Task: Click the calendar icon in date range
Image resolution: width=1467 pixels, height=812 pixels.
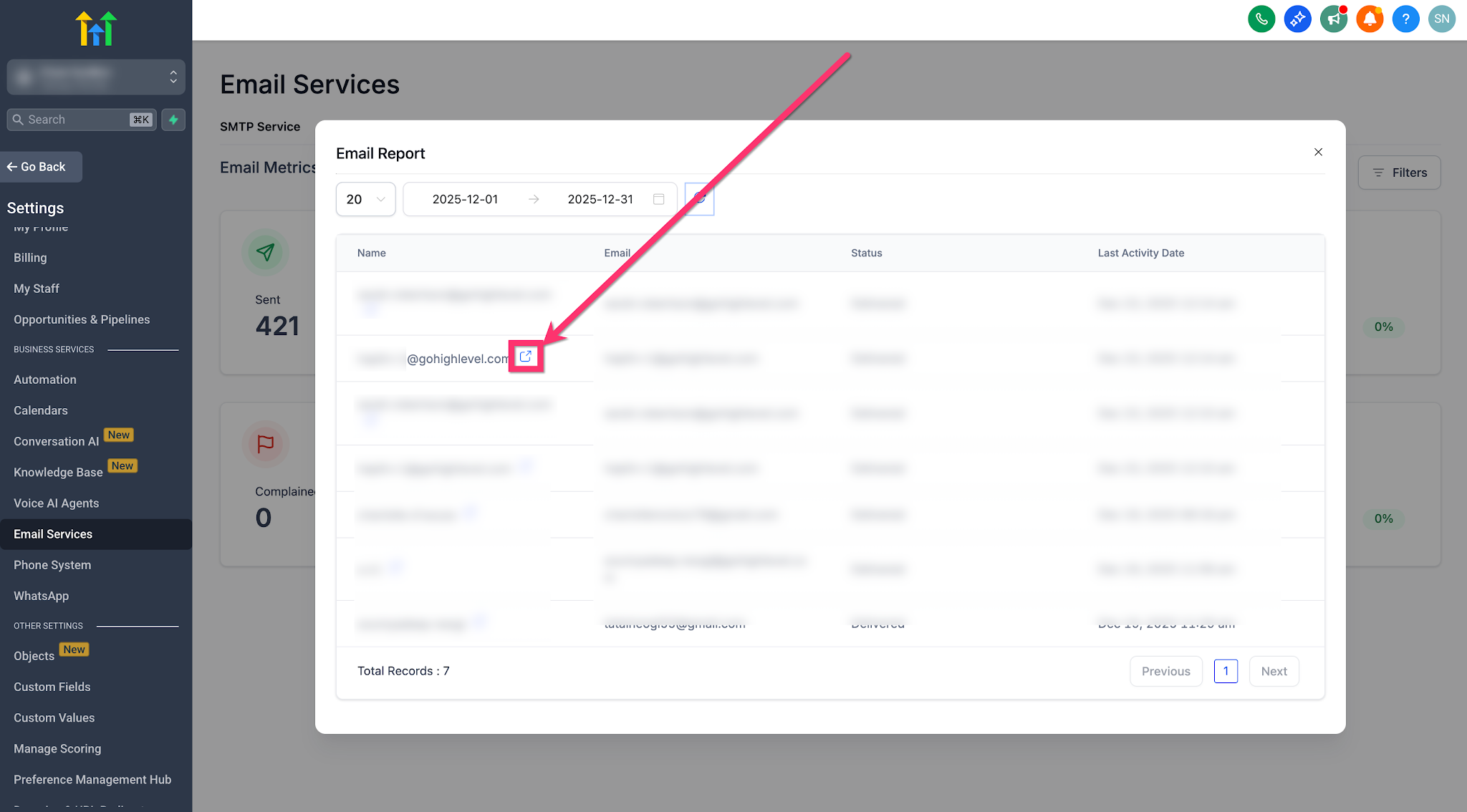Action: [x=659, y=199]
